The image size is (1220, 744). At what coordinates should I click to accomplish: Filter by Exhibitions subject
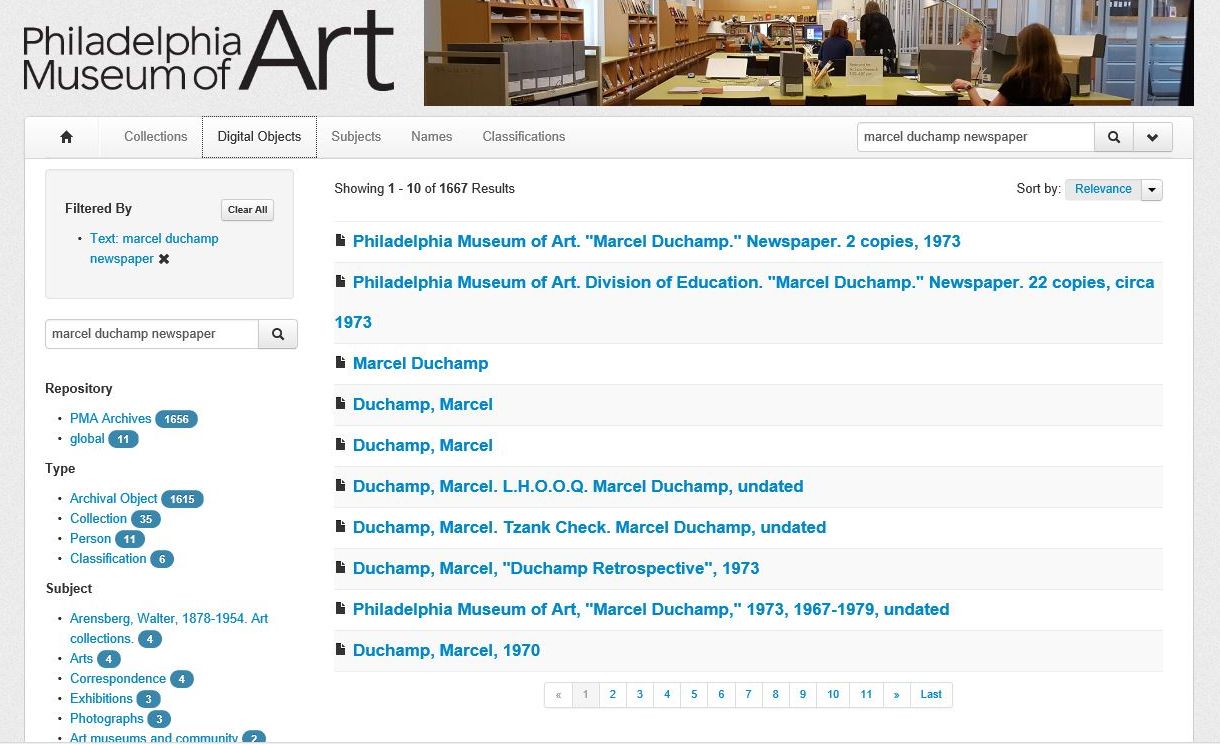(x=101, y=699)
